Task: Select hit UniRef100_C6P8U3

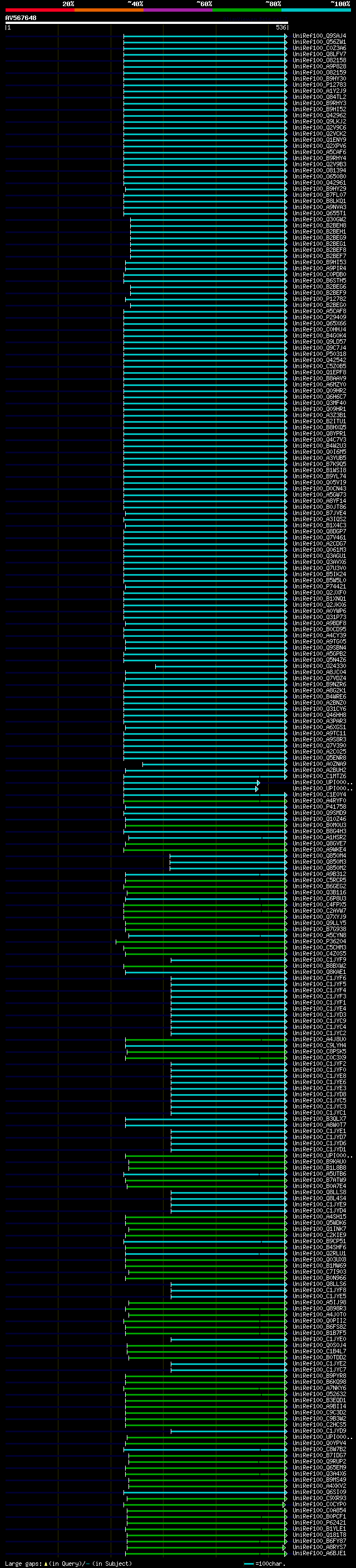Action: click(x=319, y=898)
